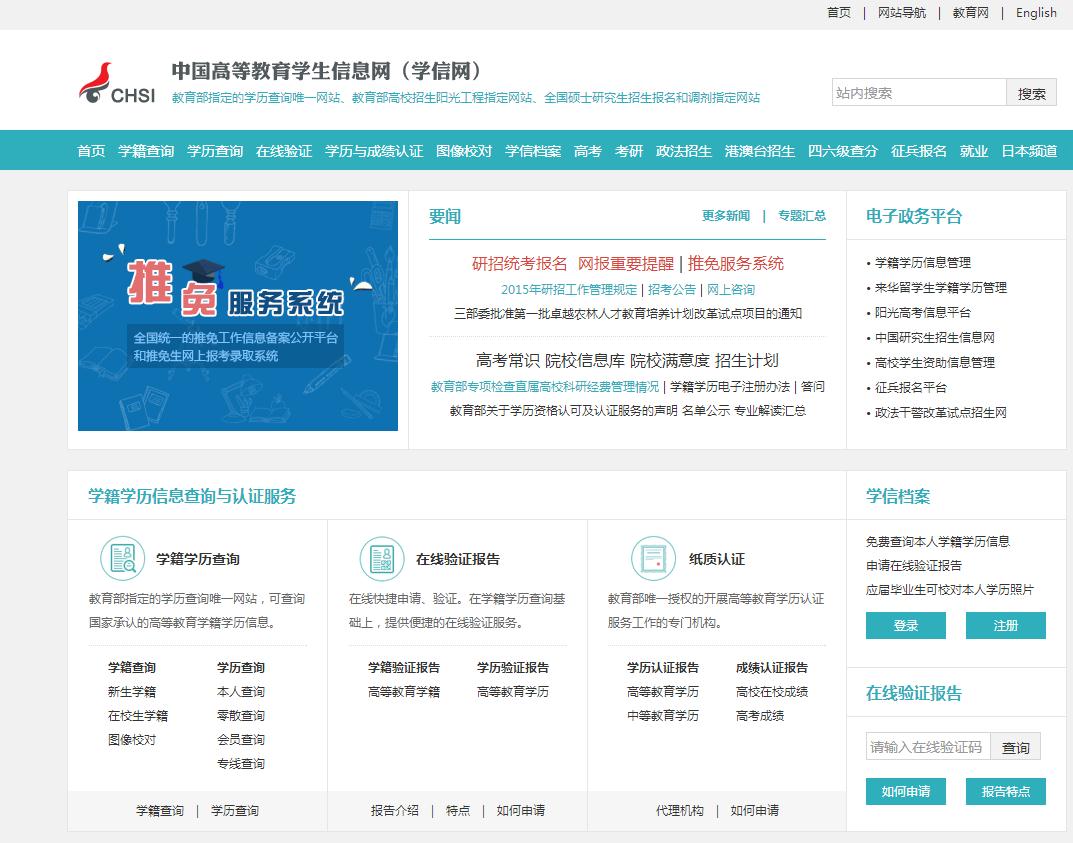Screen dimensions: 1073x843
Task: Select 学历与成绩认证 in the navigation bar
Action: pos(374,151)
